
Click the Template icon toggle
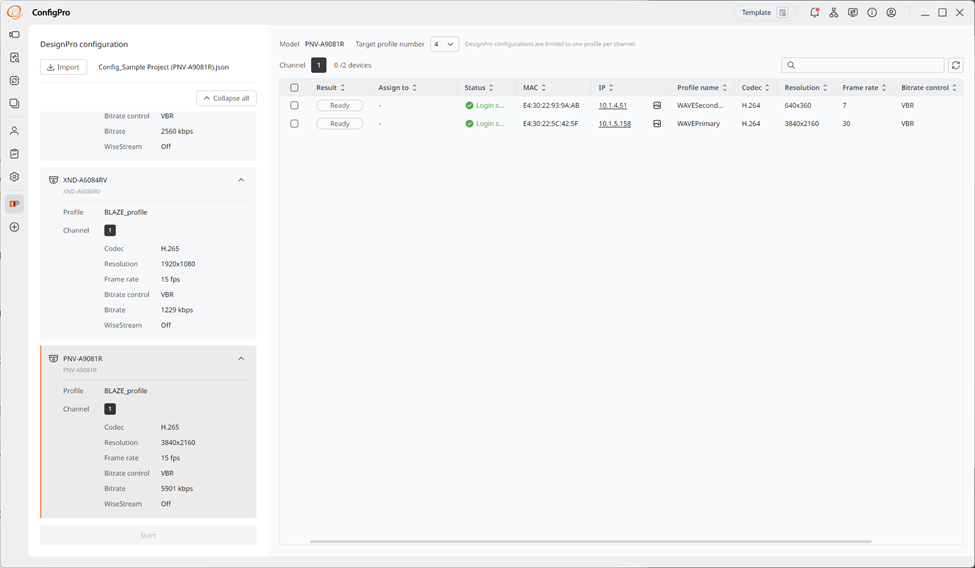(x=783, y=12)
